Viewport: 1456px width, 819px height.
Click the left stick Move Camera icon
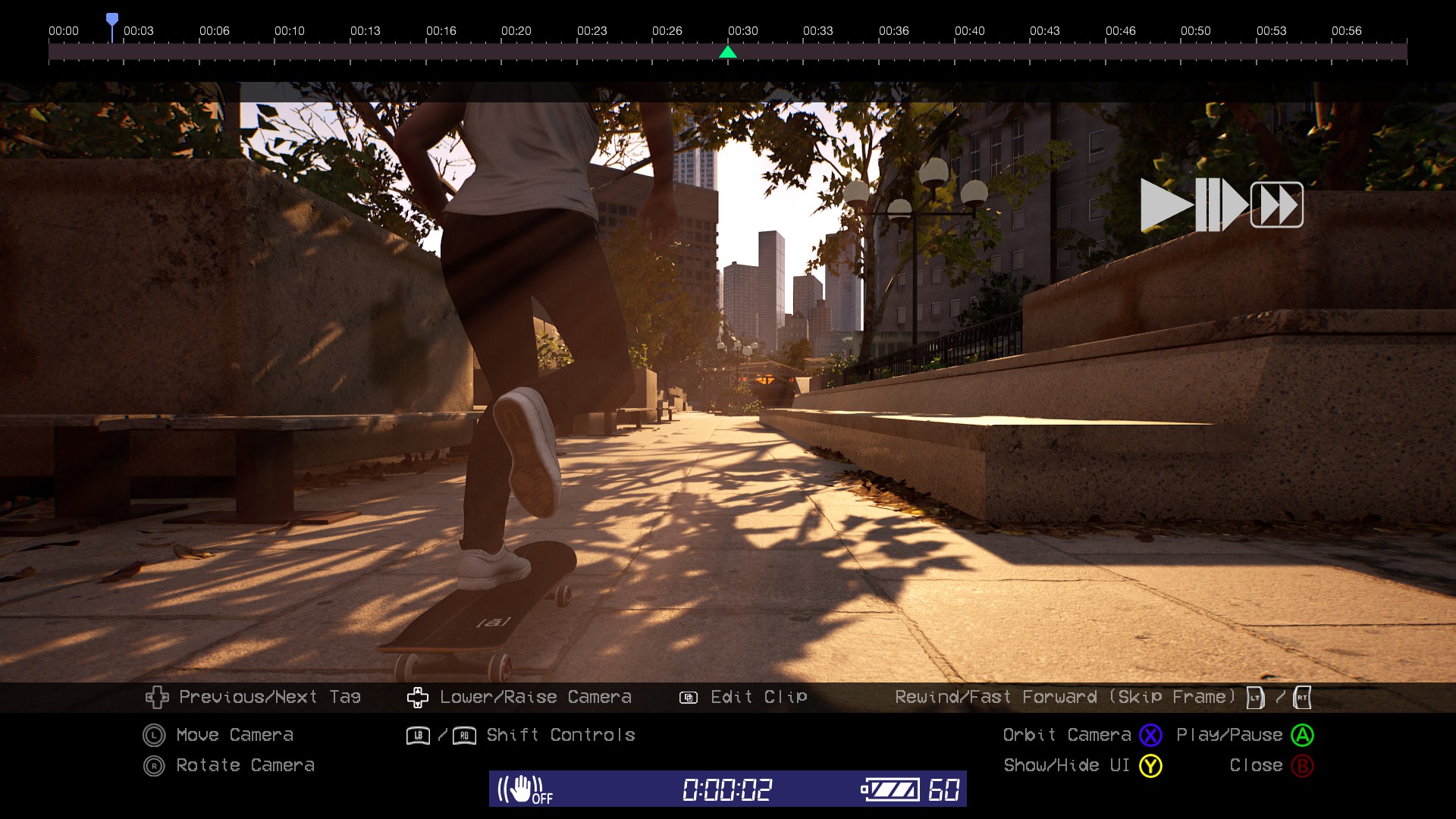pyautogui.click(x=154, y=735)
